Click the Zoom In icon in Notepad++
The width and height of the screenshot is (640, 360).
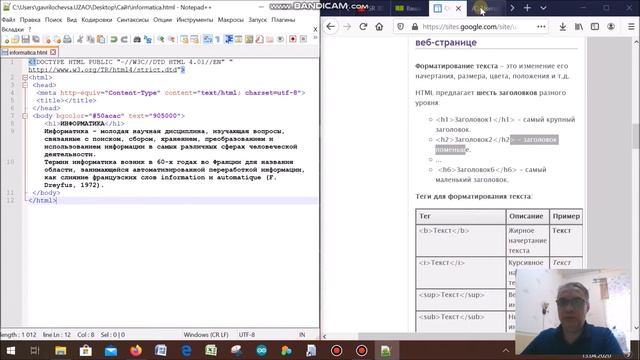click(161, 39)
